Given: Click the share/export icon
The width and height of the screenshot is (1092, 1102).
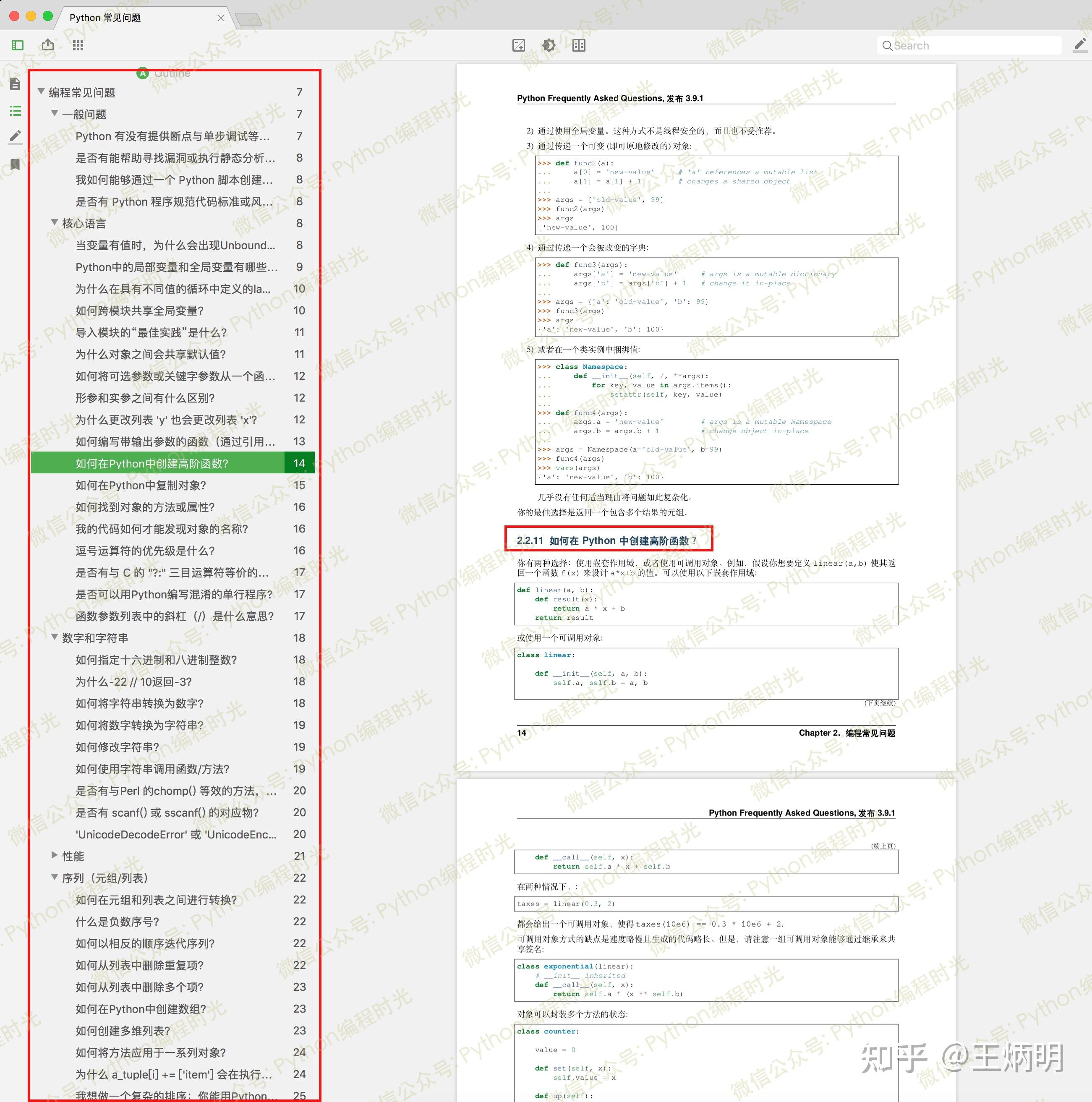Looking at the screenshot, I should click(x=48, y=44).
